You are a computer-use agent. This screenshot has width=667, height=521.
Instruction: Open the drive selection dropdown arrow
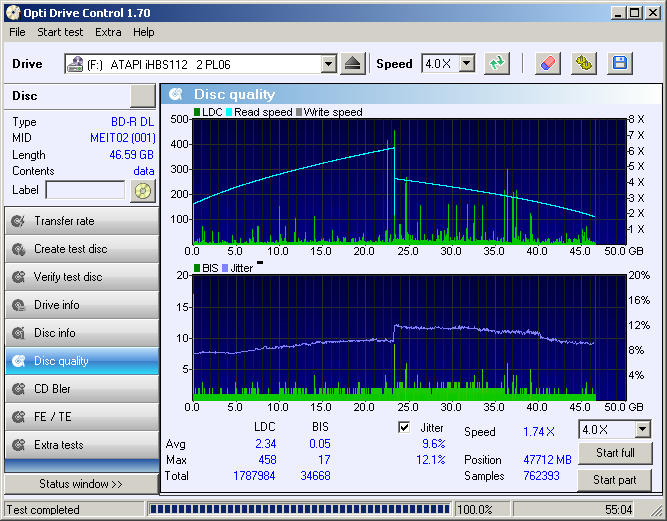pos(328,64)
